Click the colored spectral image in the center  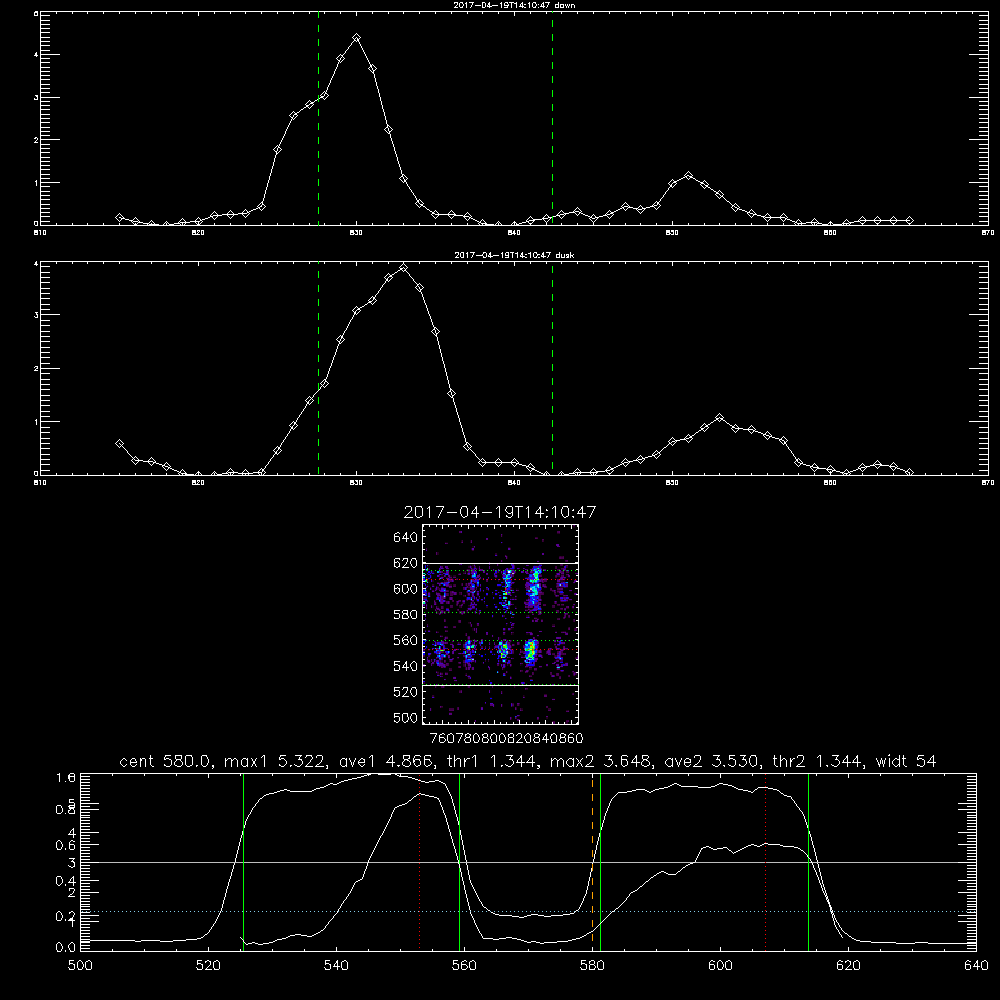501,624
